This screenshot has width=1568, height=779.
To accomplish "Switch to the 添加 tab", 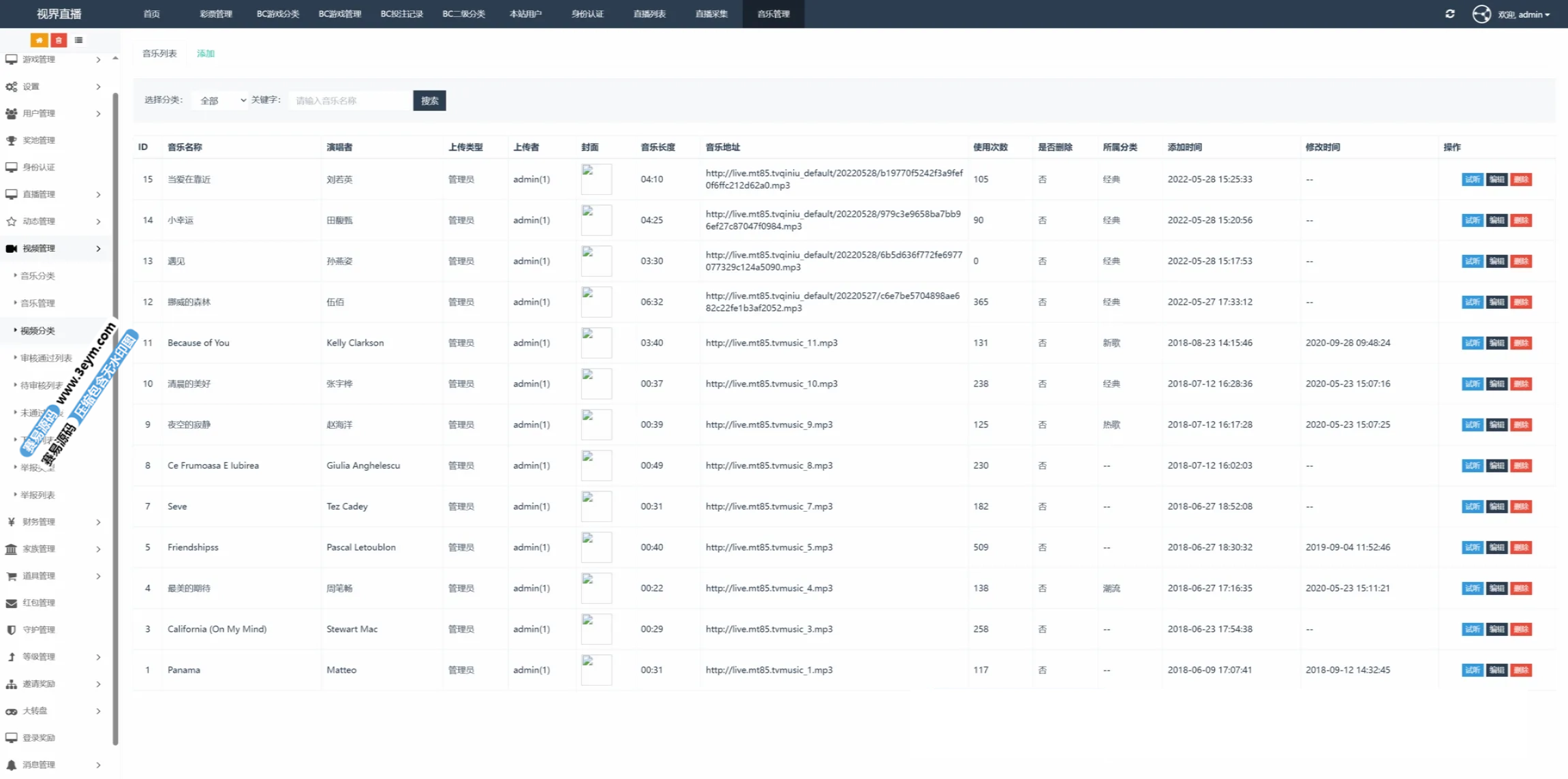I will point(205,53).
